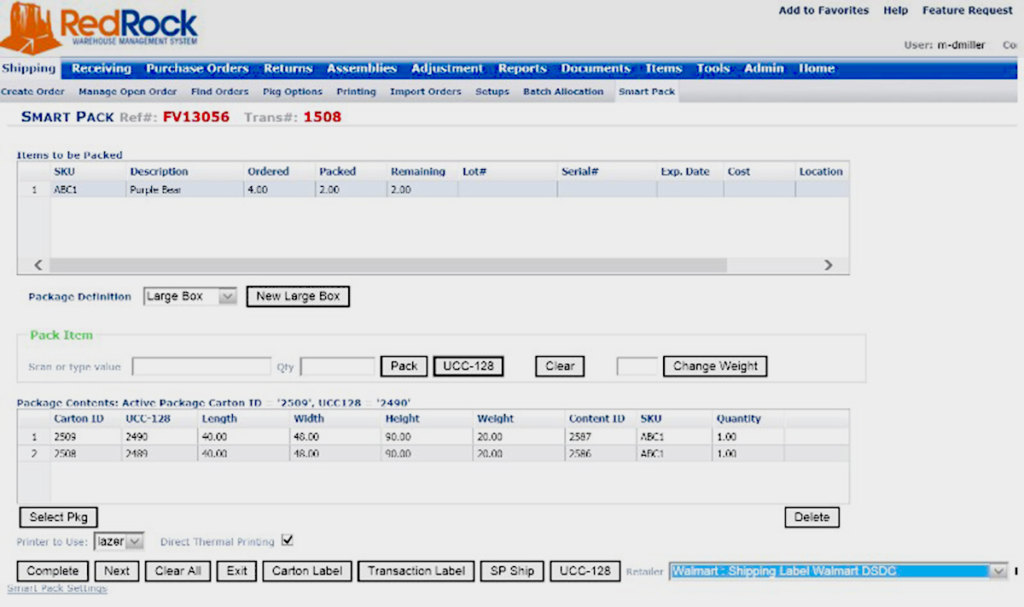Click the Scan or type value field
Viewport: 1024px width, 607px height.
coord(200,366)
